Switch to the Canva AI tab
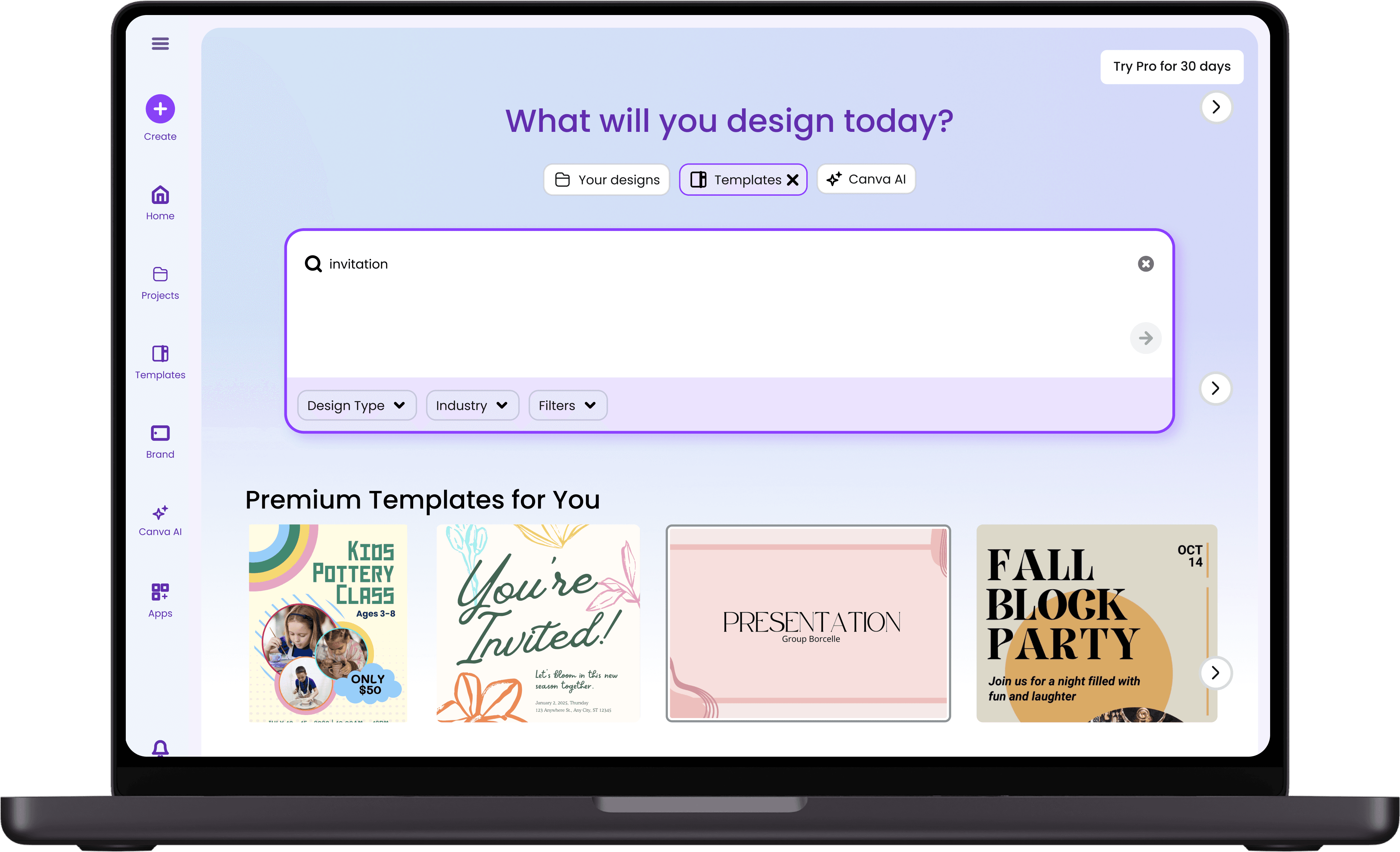 (866, 179)
